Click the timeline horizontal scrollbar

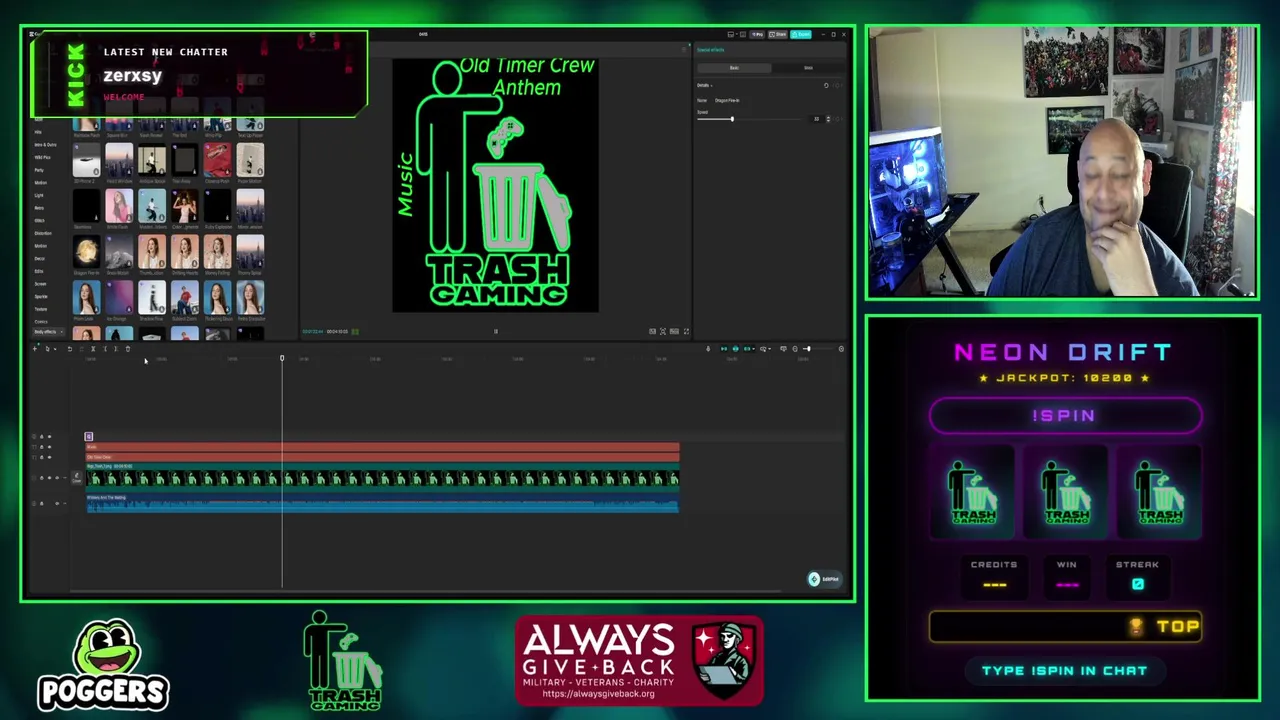(x=425, y=591)
